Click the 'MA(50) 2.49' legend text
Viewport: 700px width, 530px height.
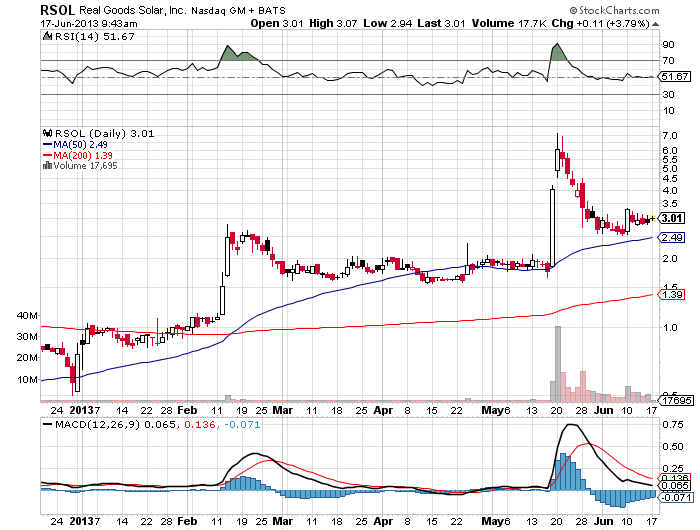[80, 145]
